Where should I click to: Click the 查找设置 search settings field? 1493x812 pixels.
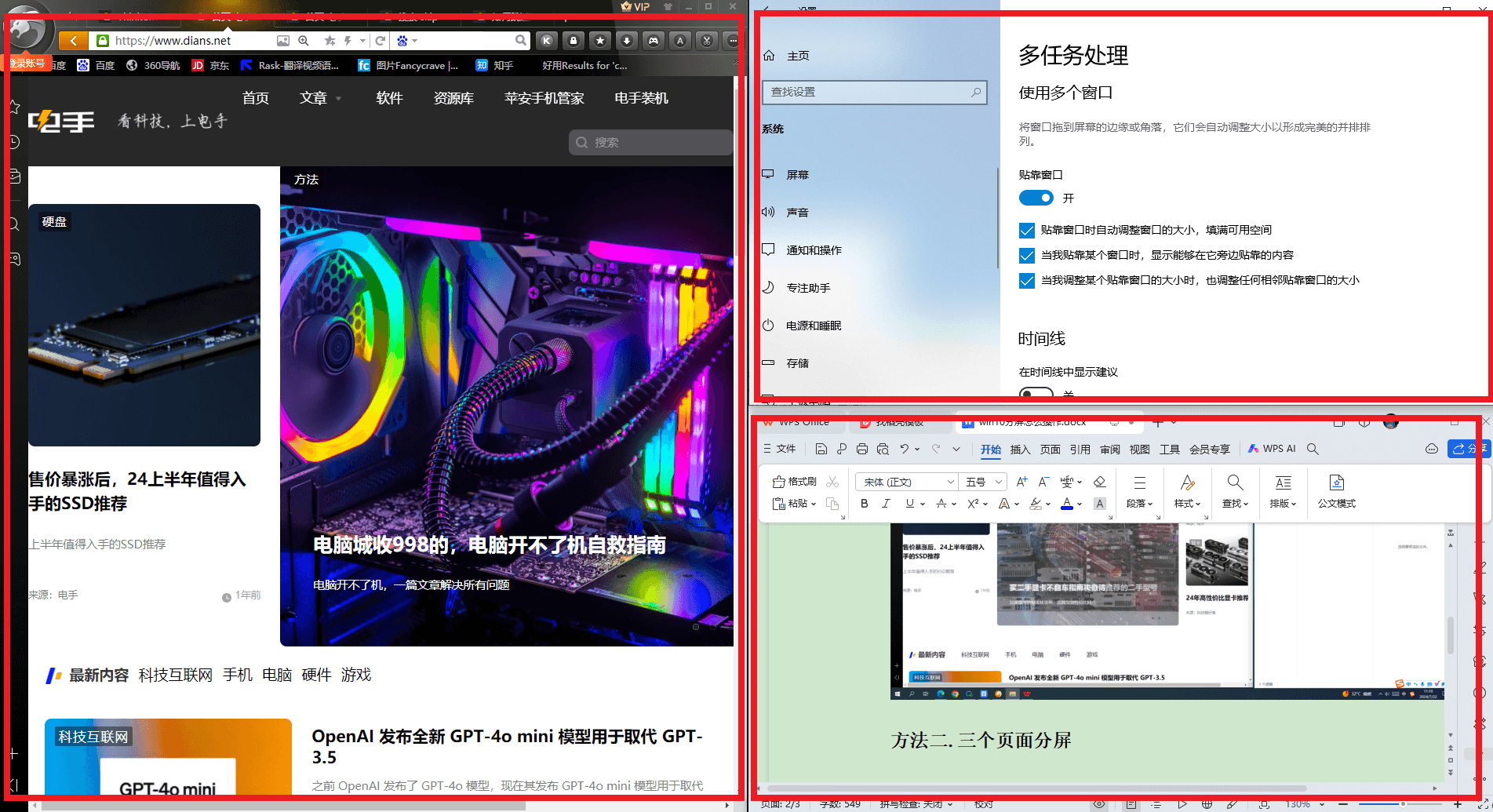[873, 92]
